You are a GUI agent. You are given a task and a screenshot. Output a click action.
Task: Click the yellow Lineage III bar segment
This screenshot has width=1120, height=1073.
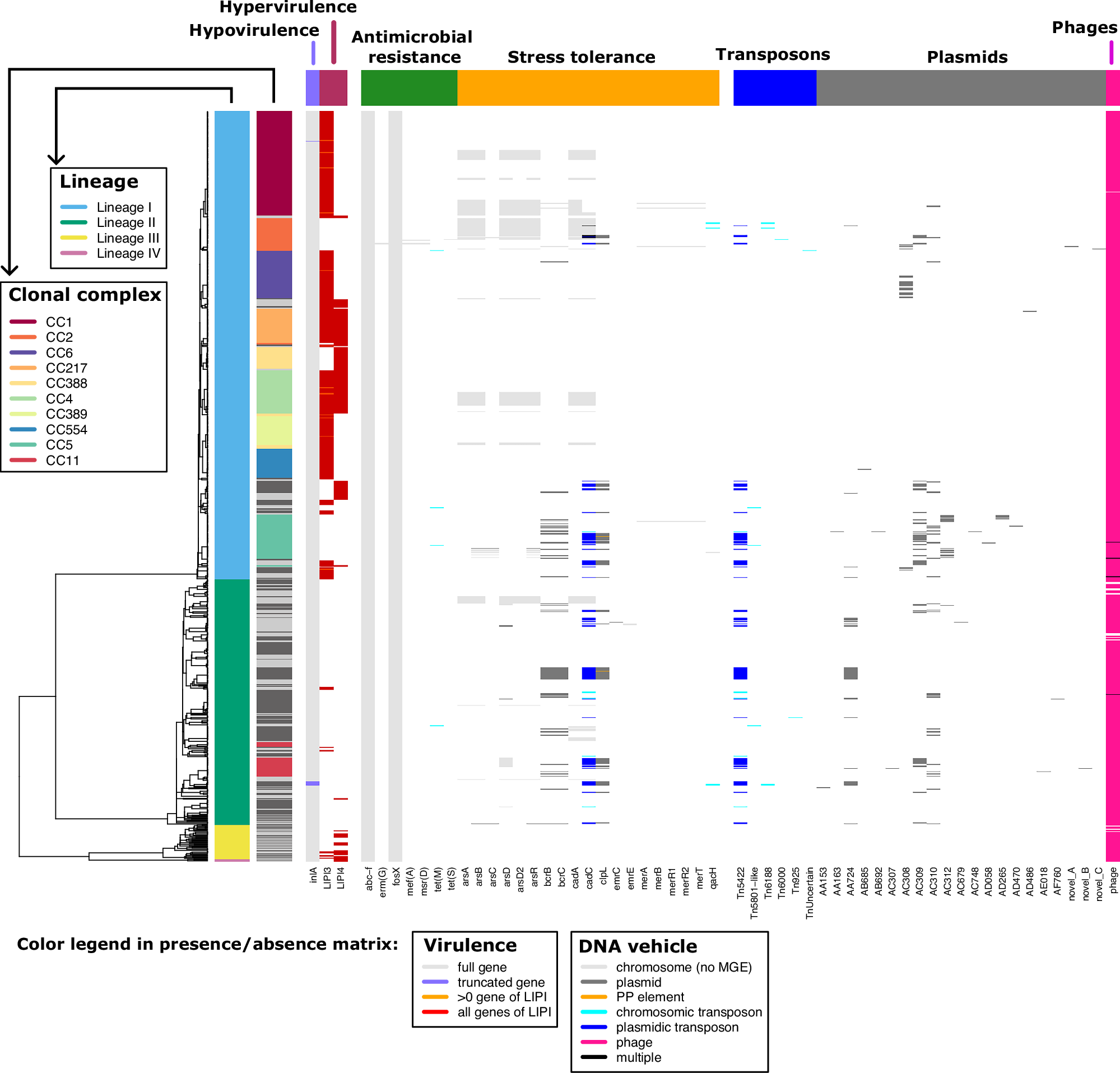tap(232, 841)
